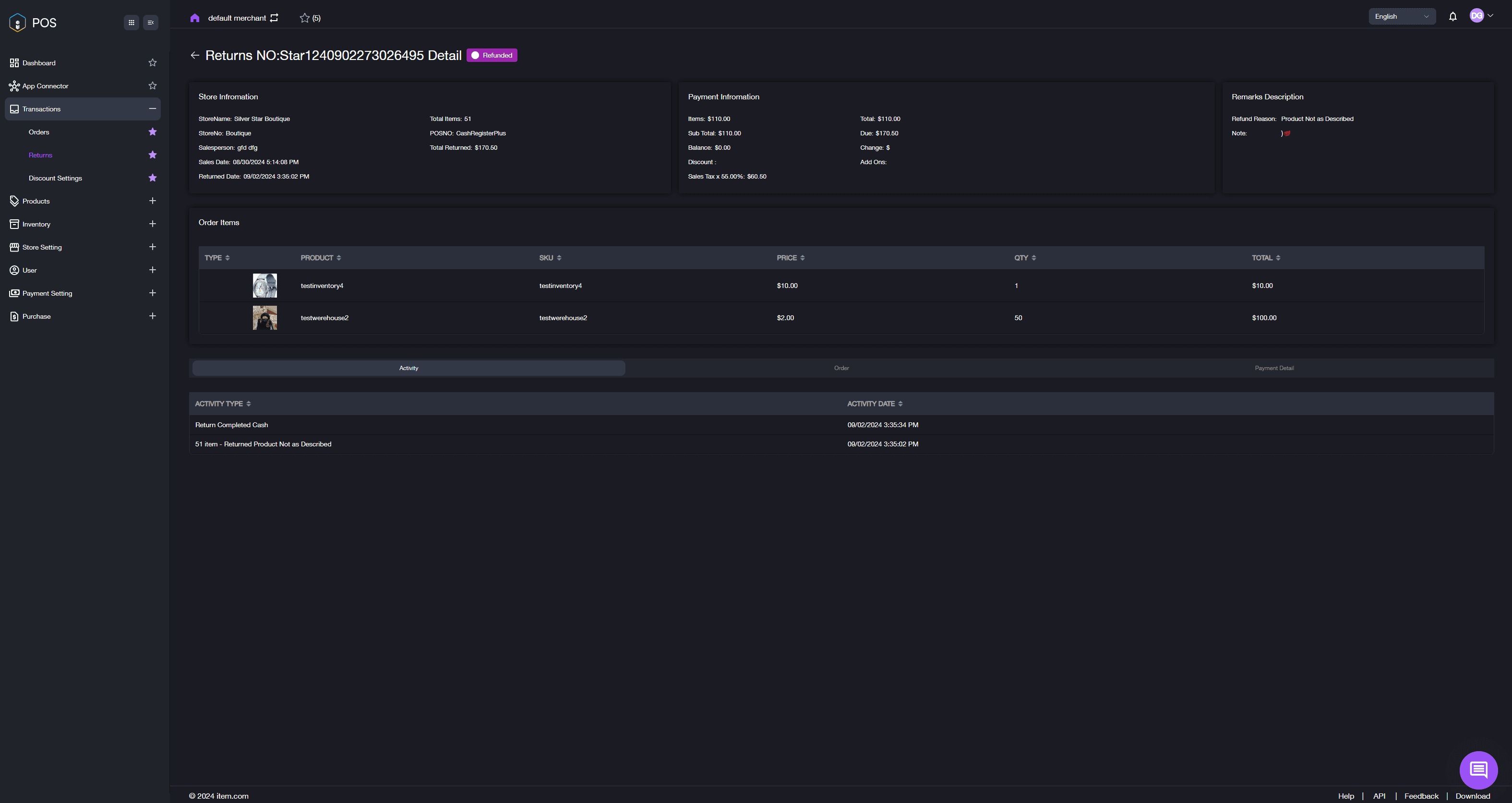This screenshot has width=1512, height=803.
Task: Click the Dashboard grid icon
Action: click(15, 63)
